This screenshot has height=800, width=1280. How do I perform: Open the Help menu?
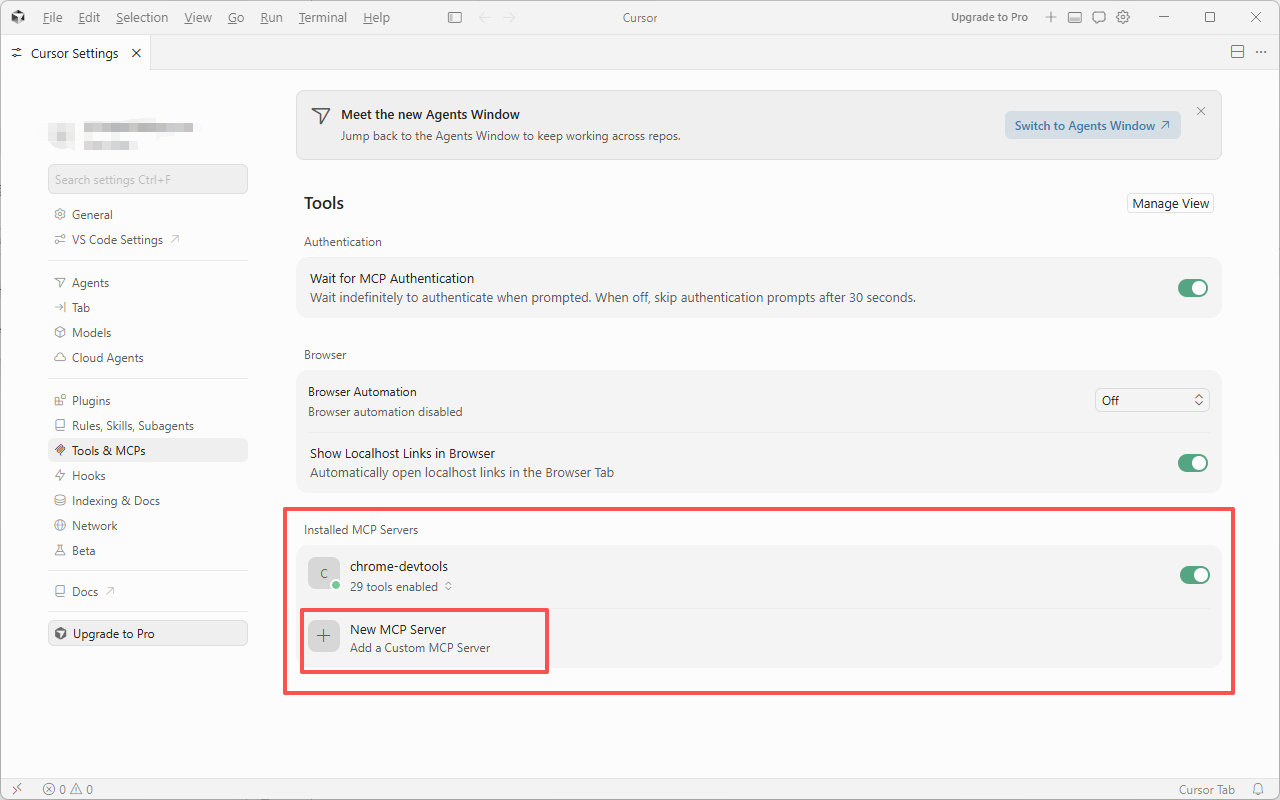tap(377, 17)
